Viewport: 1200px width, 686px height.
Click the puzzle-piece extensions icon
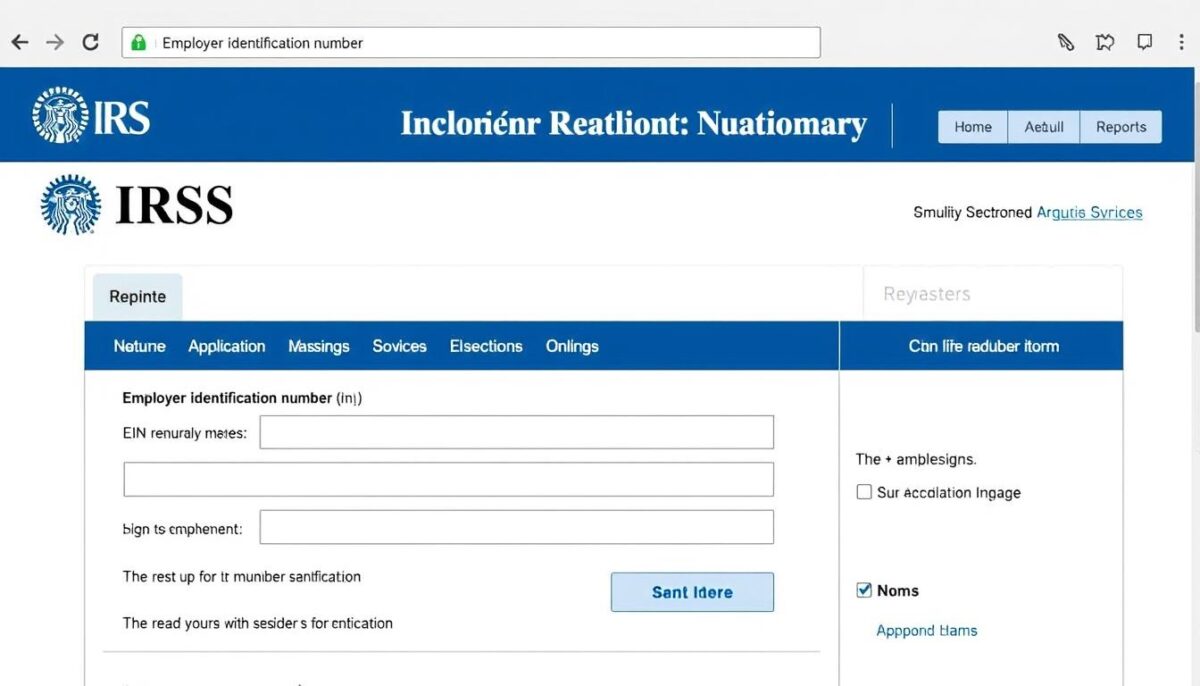pos(1105,42)
